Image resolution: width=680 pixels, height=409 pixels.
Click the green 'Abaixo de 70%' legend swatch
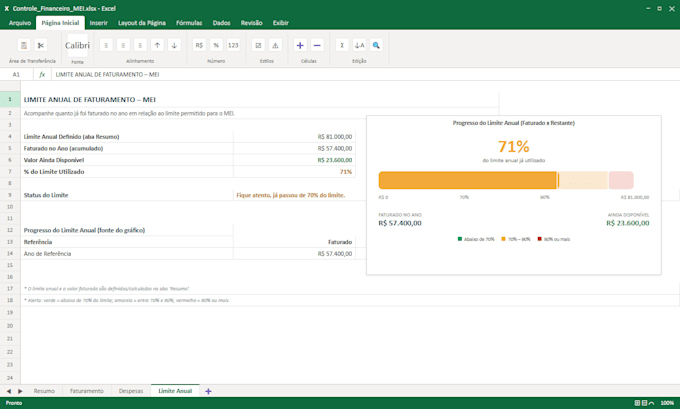click(x=460, y=239)
